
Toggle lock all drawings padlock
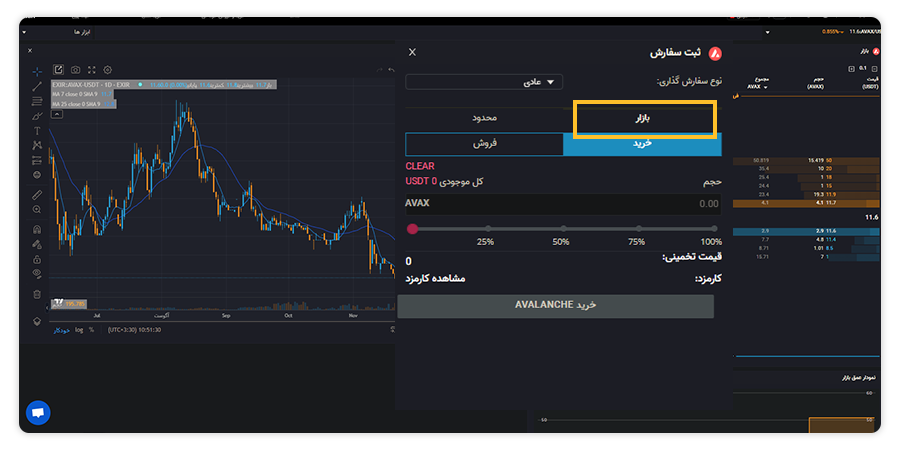click(x=37, y=259)
